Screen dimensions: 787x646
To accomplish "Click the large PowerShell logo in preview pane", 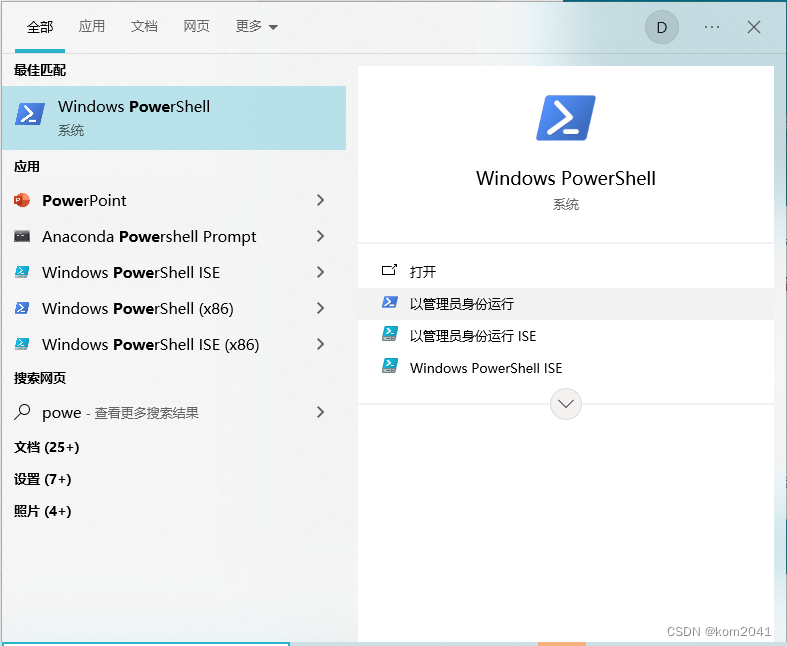I will (x=566, y=118).
